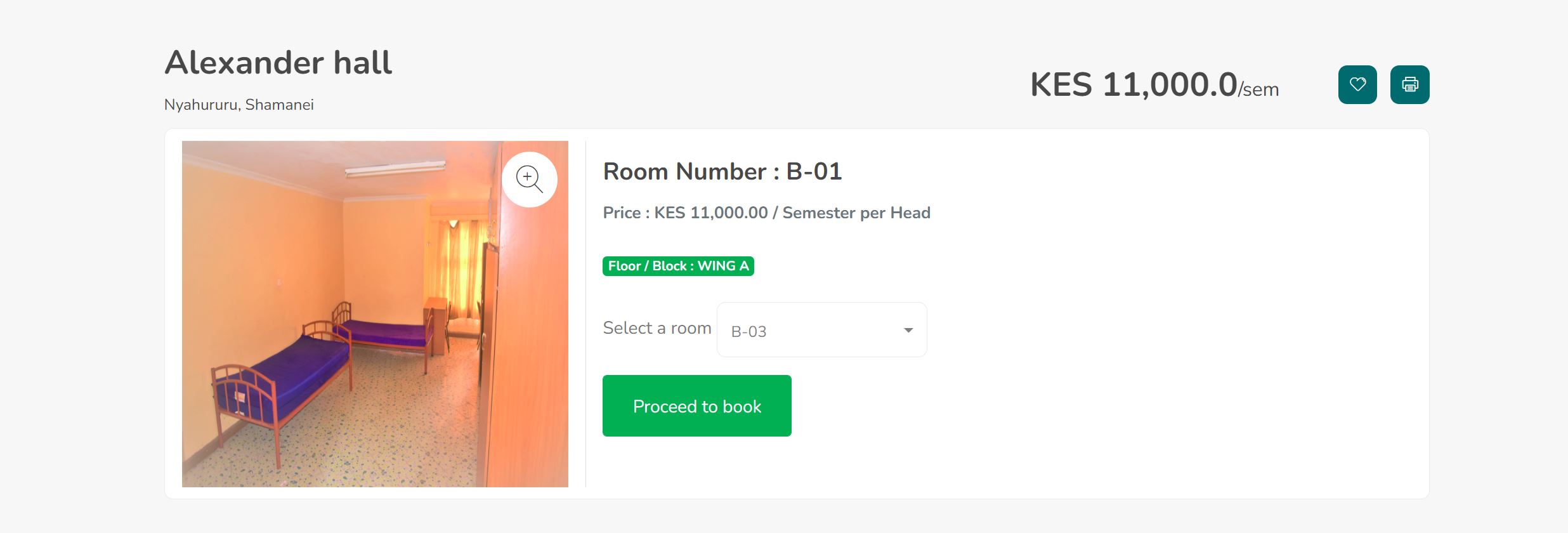Click the 'KES 11,000.0' header price

point(1134,84)
